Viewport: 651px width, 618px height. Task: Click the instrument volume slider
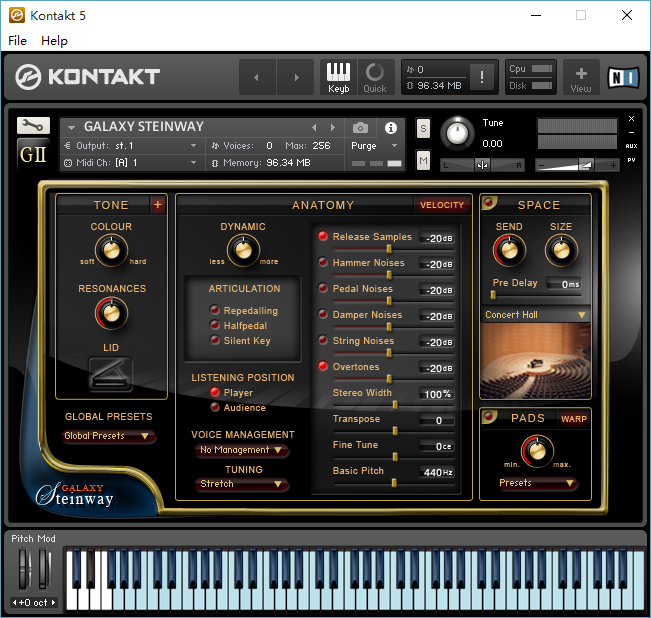coord(577,165)
